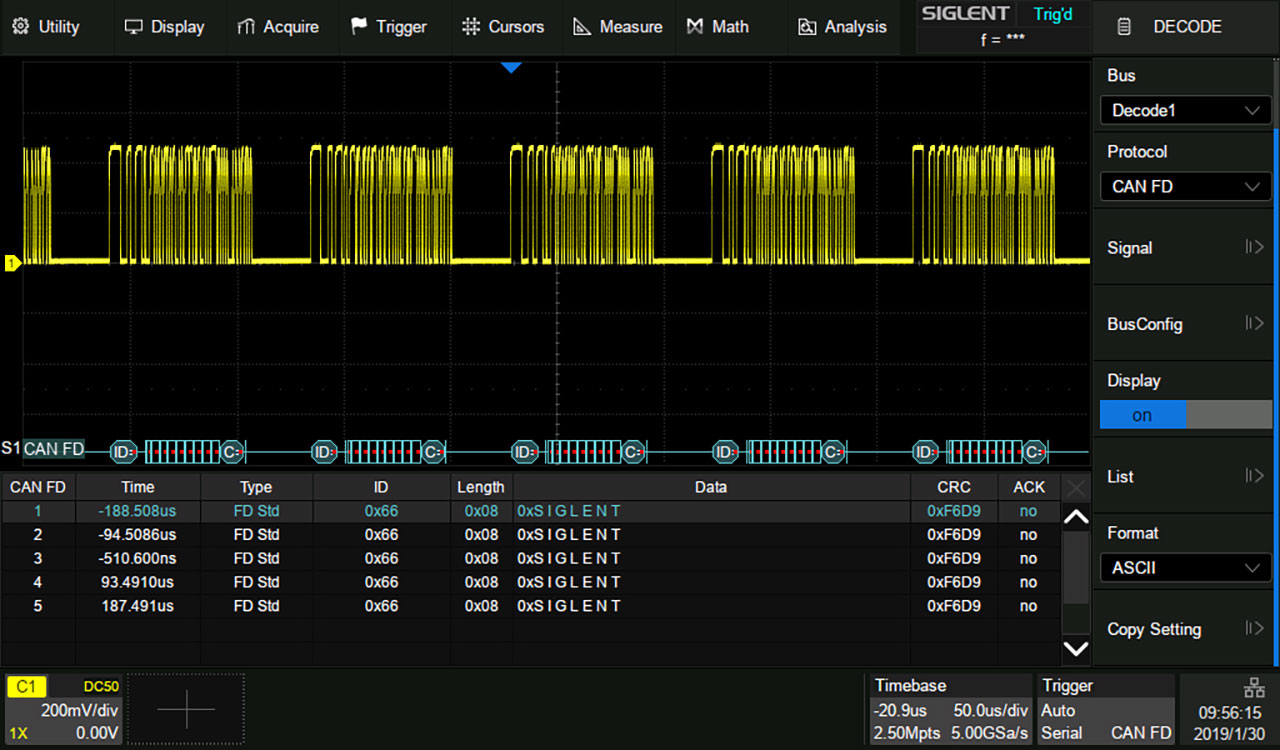This screenshot has width=1280, height=750.
Task: Open the Analysis menu
Action: (x=843, y=27)
